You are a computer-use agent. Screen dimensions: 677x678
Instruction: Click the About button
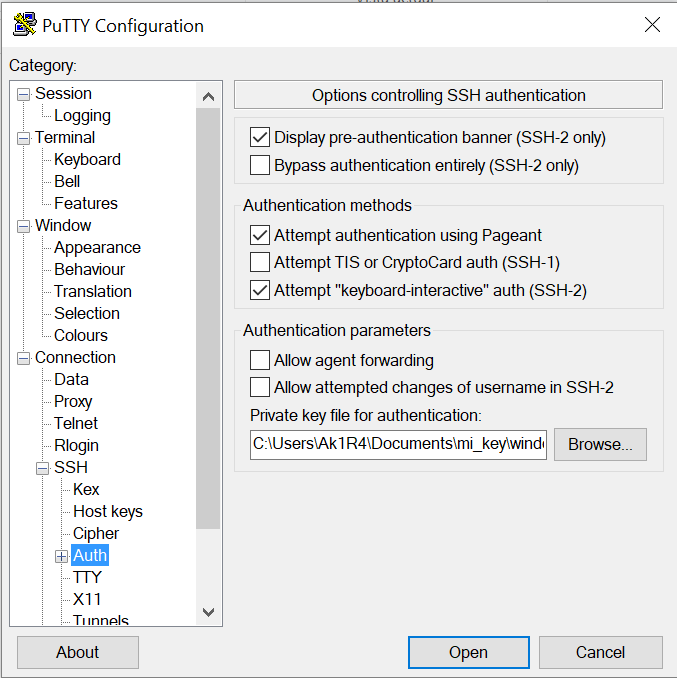click(78, 652)
